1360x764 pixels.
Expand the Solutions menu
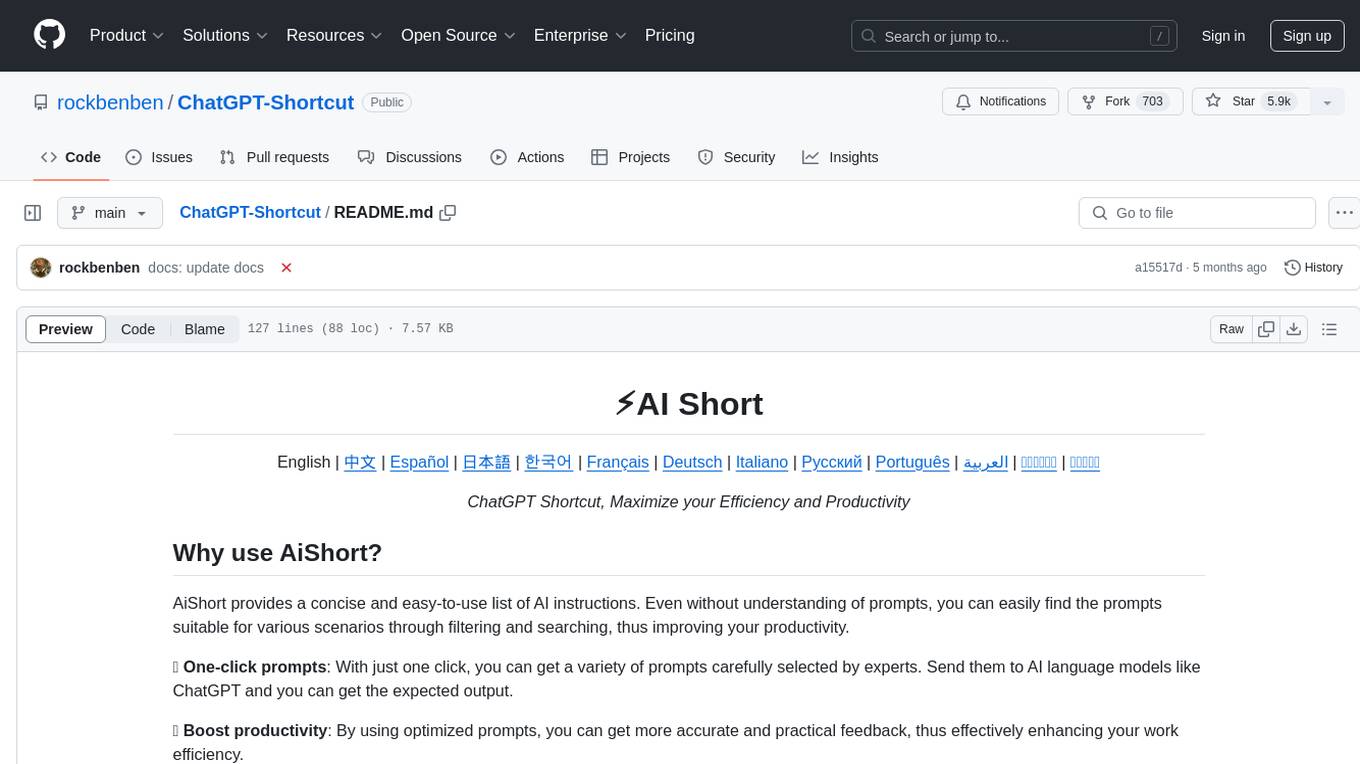[x=225, y=35]
